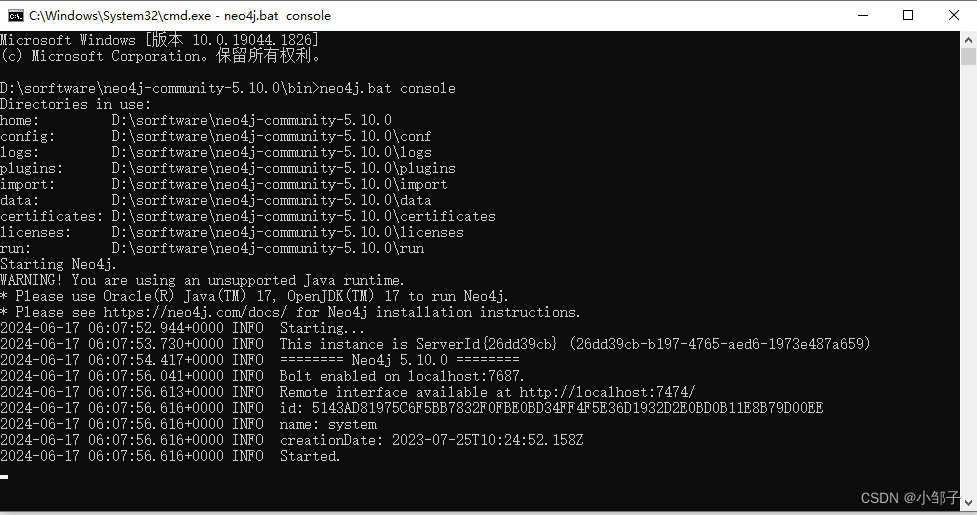The width and height of the screenshot is (977, 515).
Task: Click the 'Started.' log message
Action: 310,456
